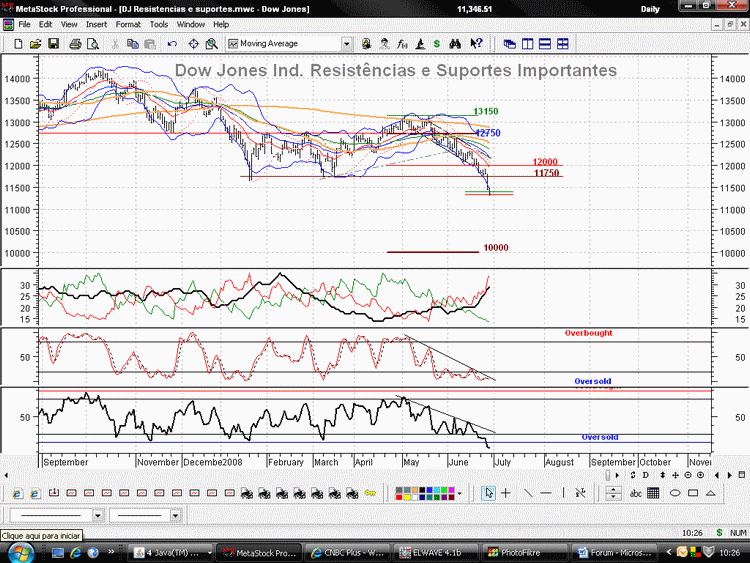Tile windows in a four-pane grid icon
The height and width of the screenshot is (563, 750).
click(x=562, y=44)
